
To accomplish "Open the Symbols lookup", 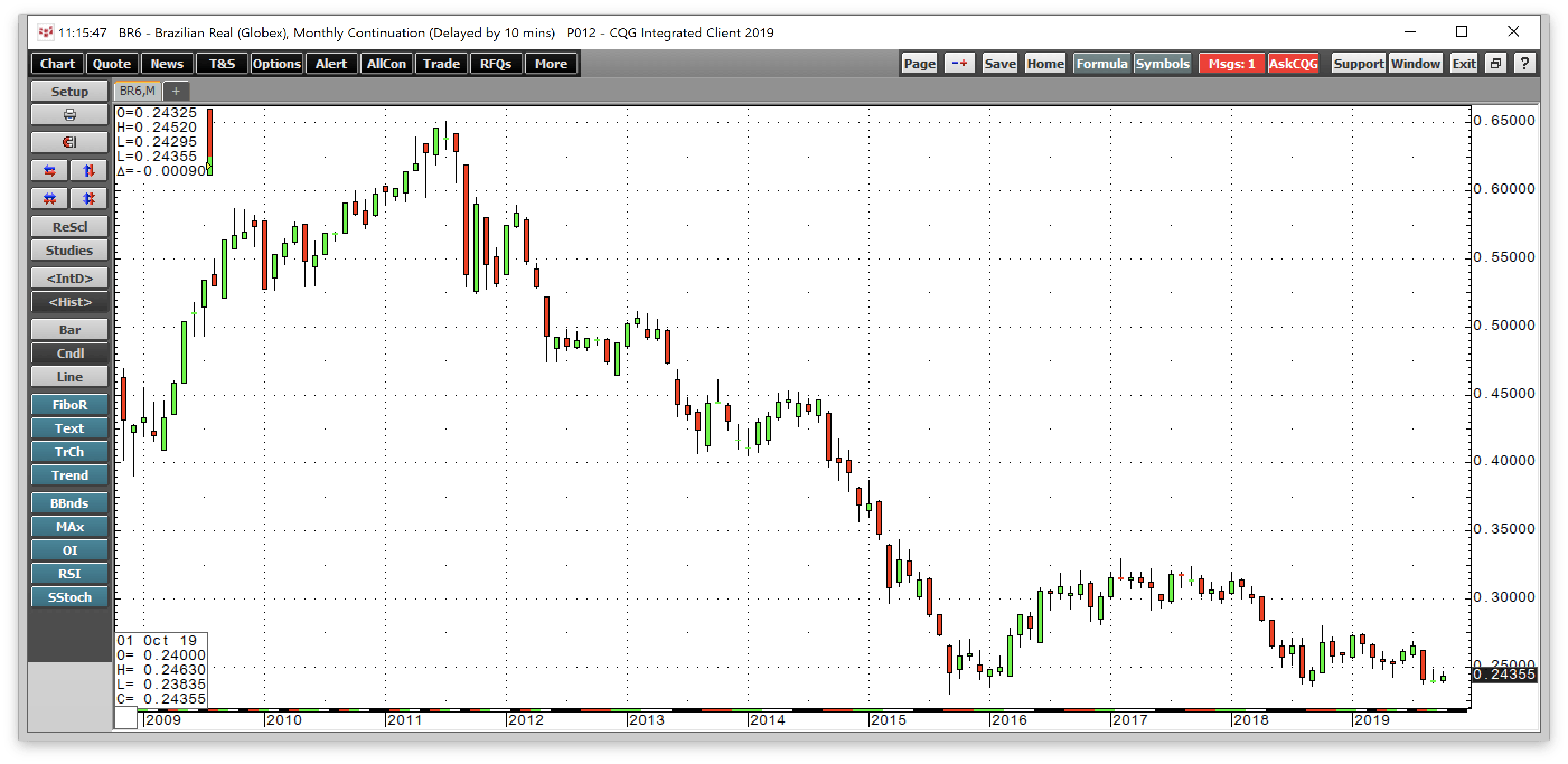I will tap(1162, 63).
